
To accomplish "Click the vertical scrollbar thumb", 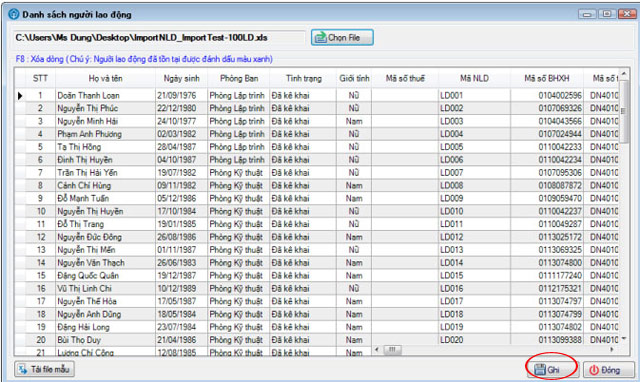I will [x=623, y=111].
